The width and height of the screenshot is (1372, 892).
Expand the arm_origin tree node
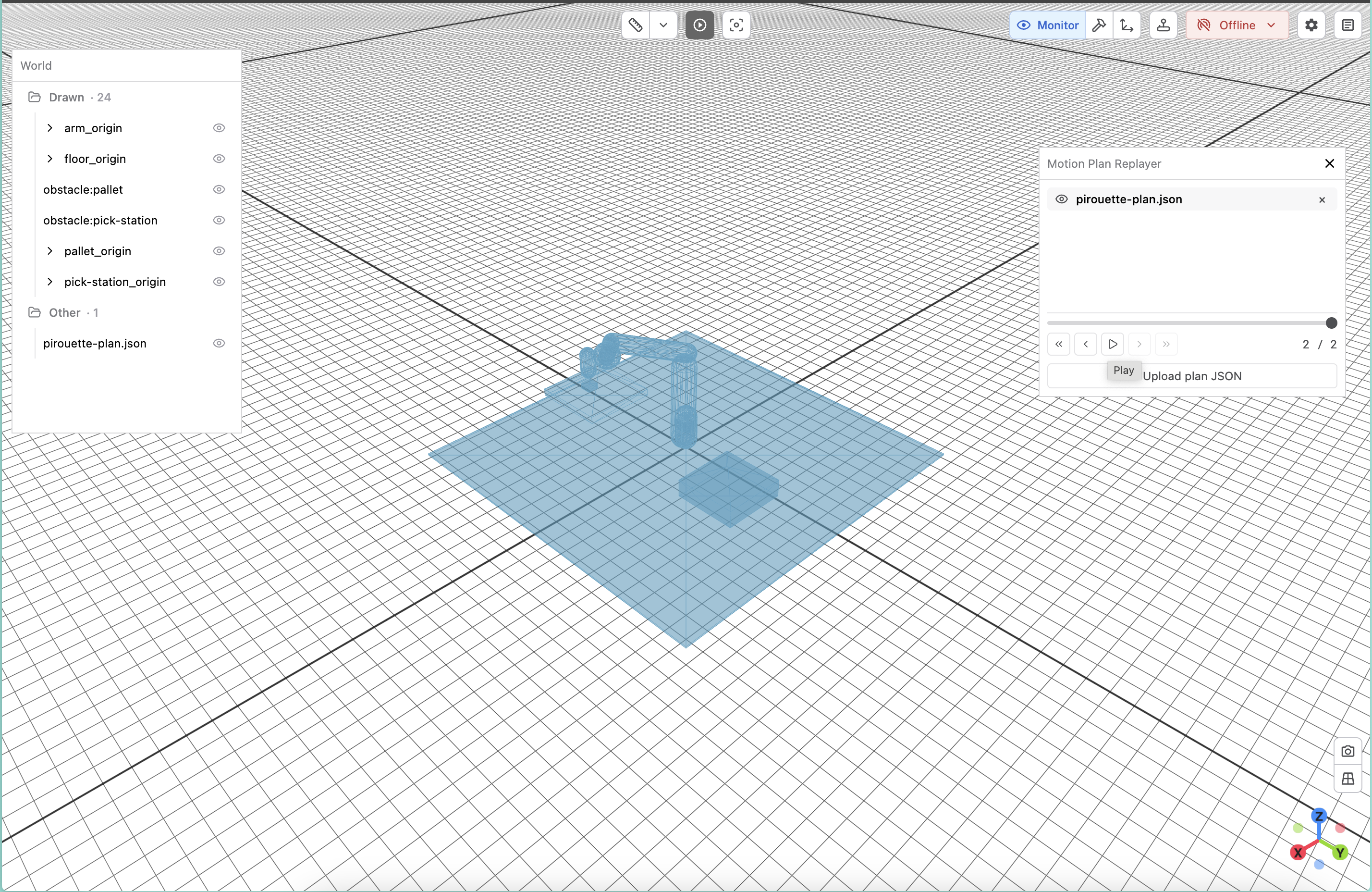50,128
